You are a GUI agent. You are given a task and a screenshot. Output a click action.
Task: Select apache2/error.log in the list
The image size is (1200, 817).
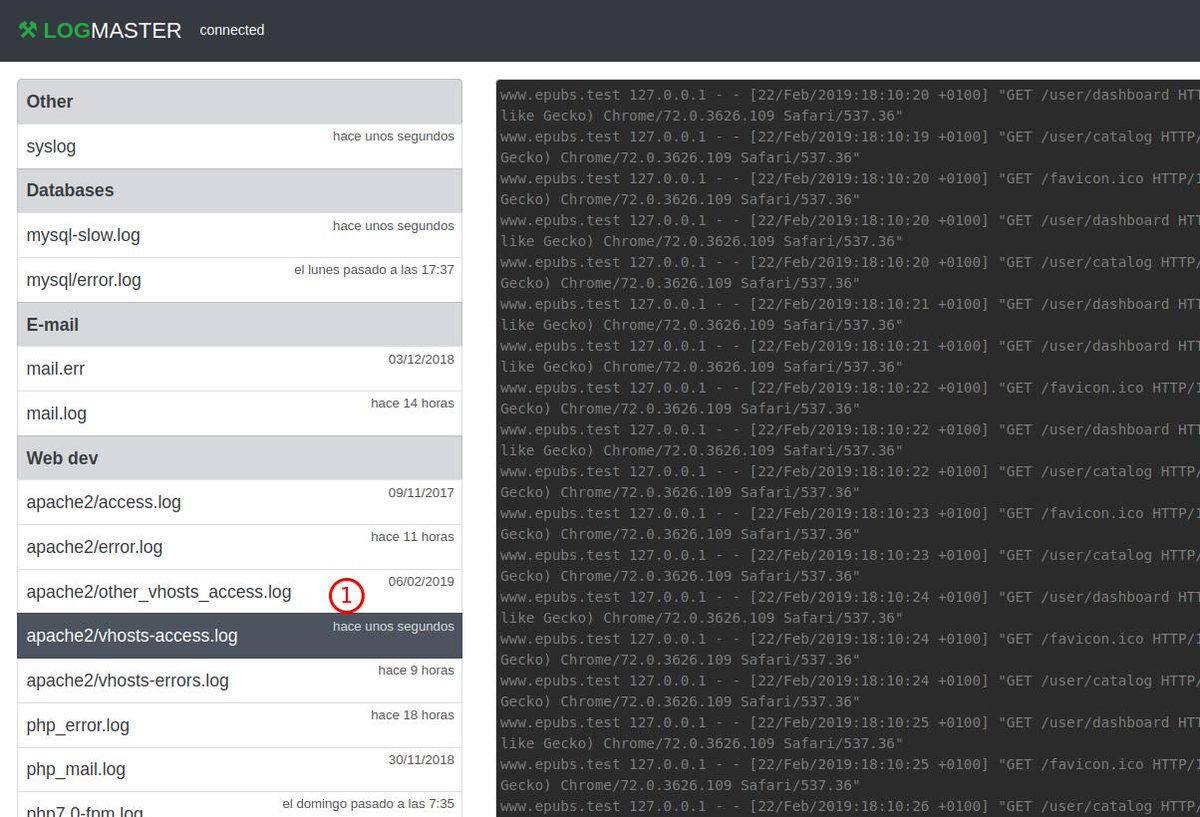click(x=240, y=547)
